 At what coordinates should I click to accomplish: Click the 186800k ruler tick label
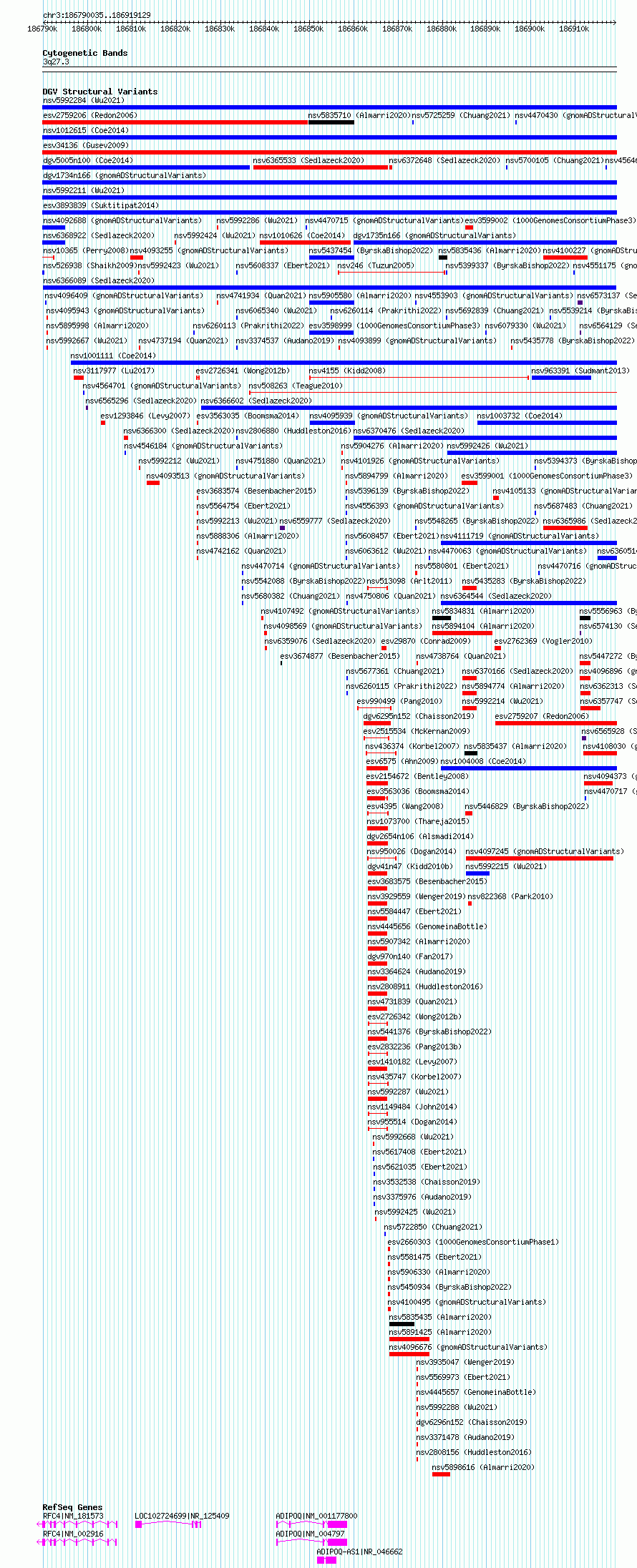pos(87,29)
